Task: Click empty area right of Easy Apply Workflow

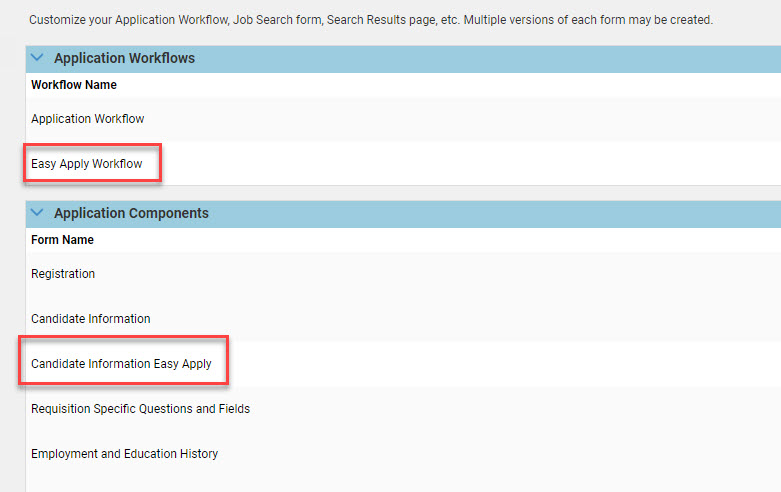Action: (450, 164)
